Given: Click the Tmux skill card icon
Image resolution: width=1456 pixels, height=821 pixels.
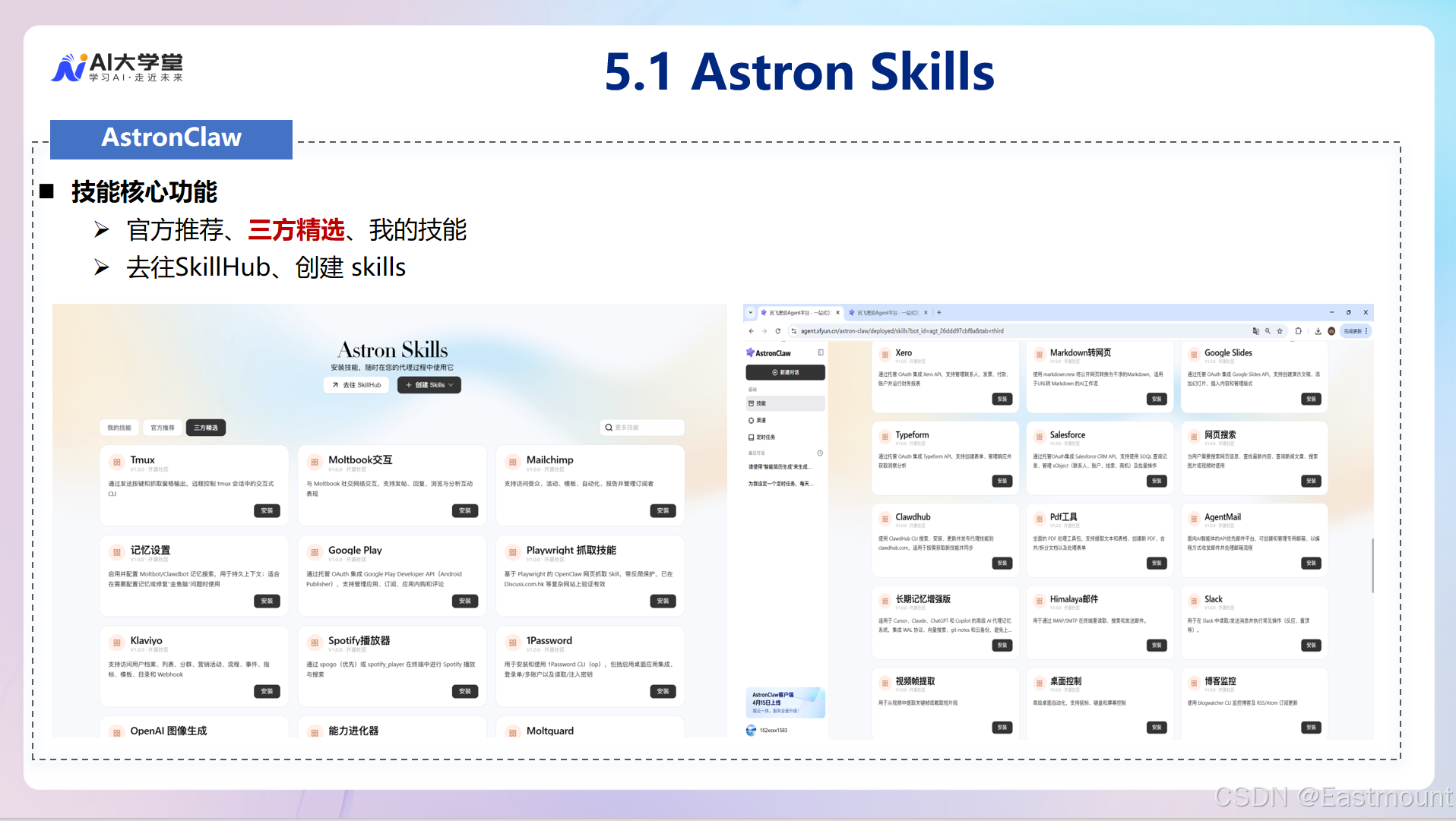Looking at the screenshot, I should click(x=116, y=462).
